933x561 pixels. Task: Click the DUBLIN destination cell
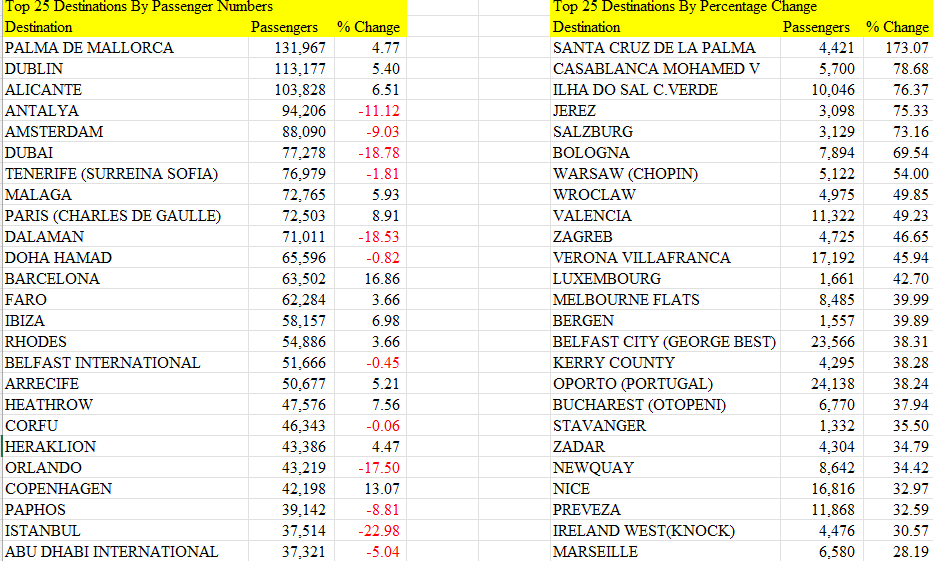(125, 68)
